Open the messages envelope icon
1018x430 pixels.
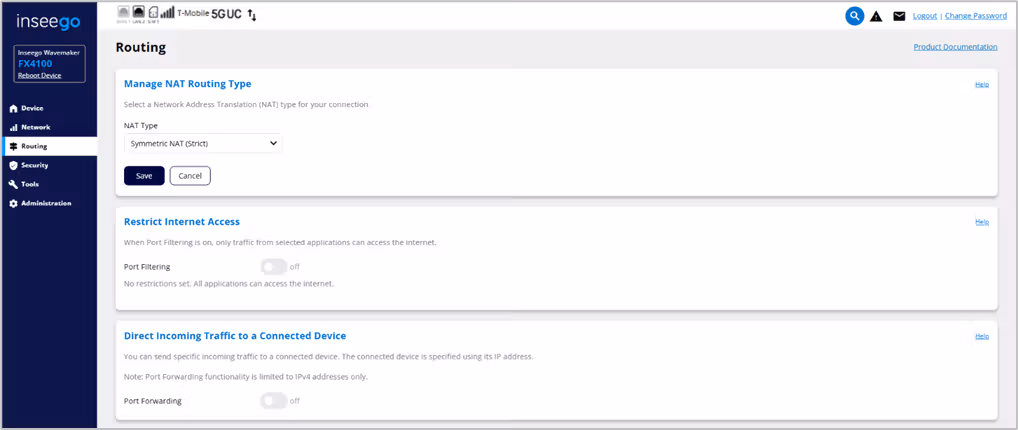coord(899,16)
